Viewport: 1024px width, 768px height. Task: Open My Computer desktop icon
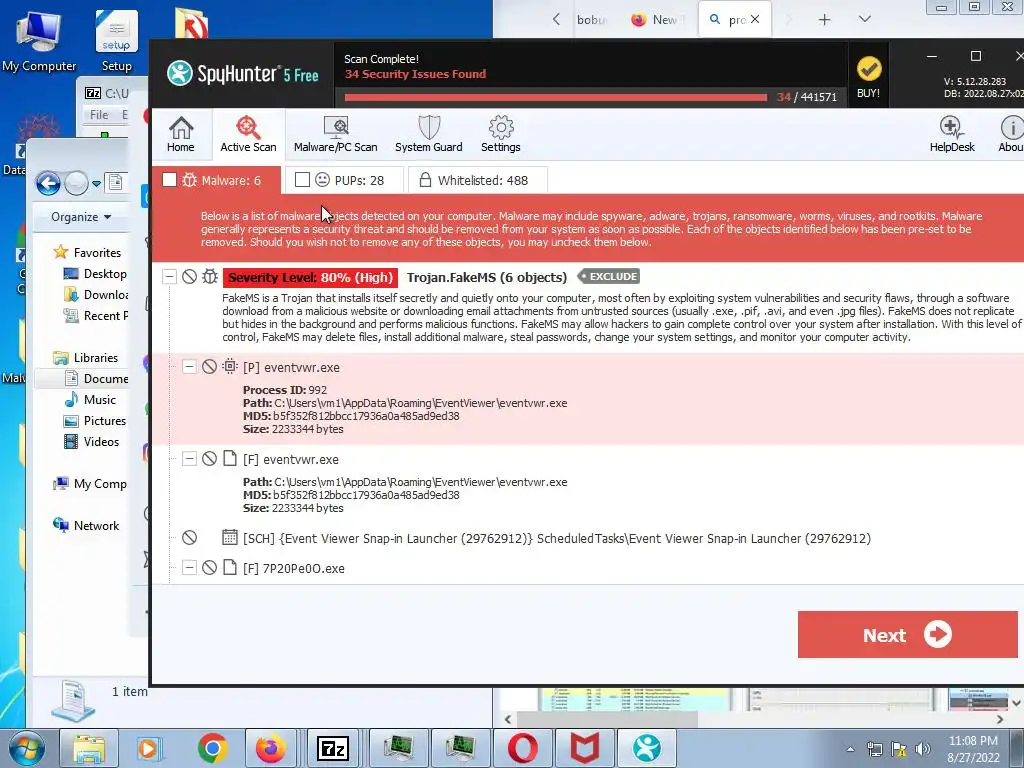pyautogui.click(x=39, y=42)
